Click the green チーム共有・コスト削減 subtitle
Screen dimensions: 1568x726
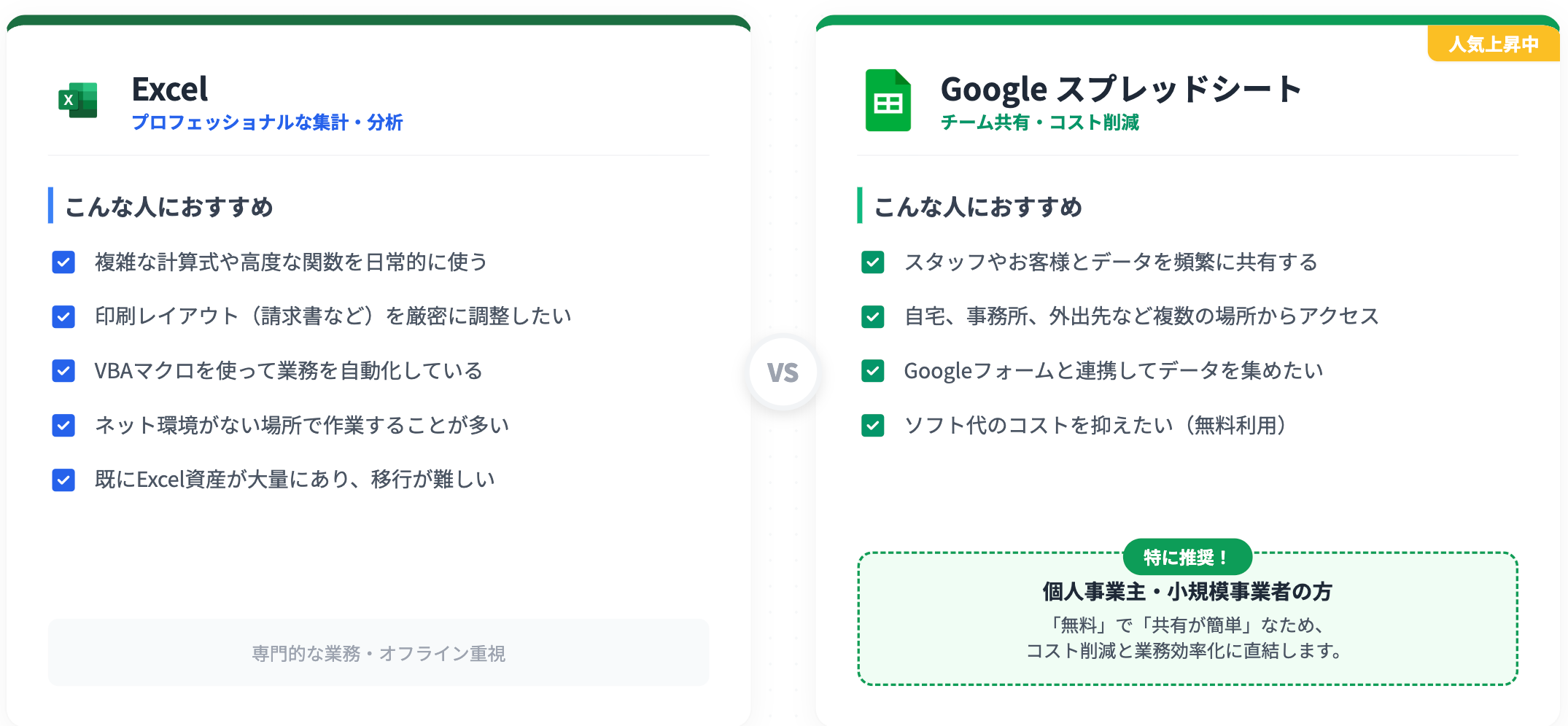pos(1040,122)
